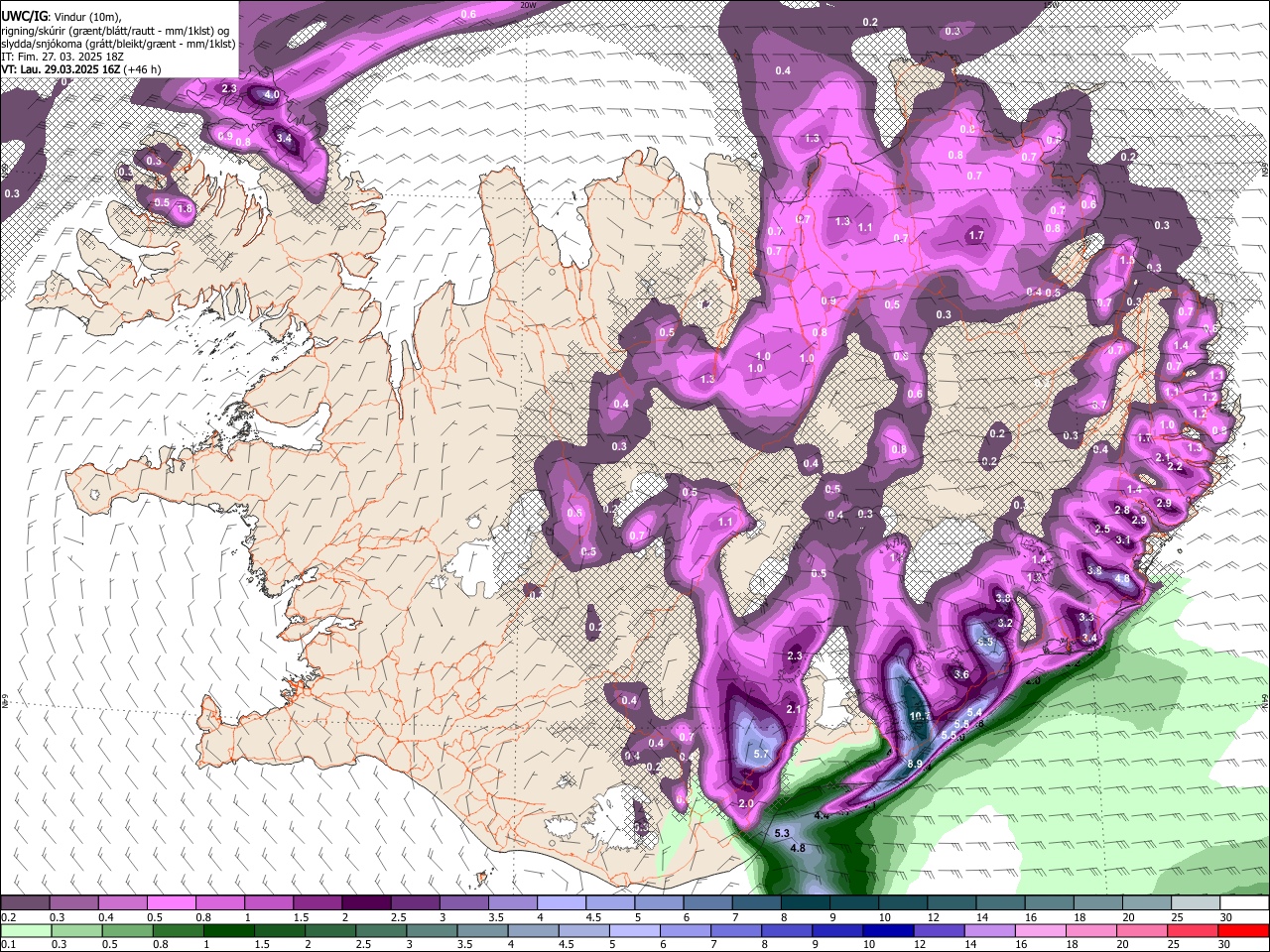Click the bottom legend swatch between 7 and 8
The height and width of the screenshot is (952, 1270).
(737, 930)
